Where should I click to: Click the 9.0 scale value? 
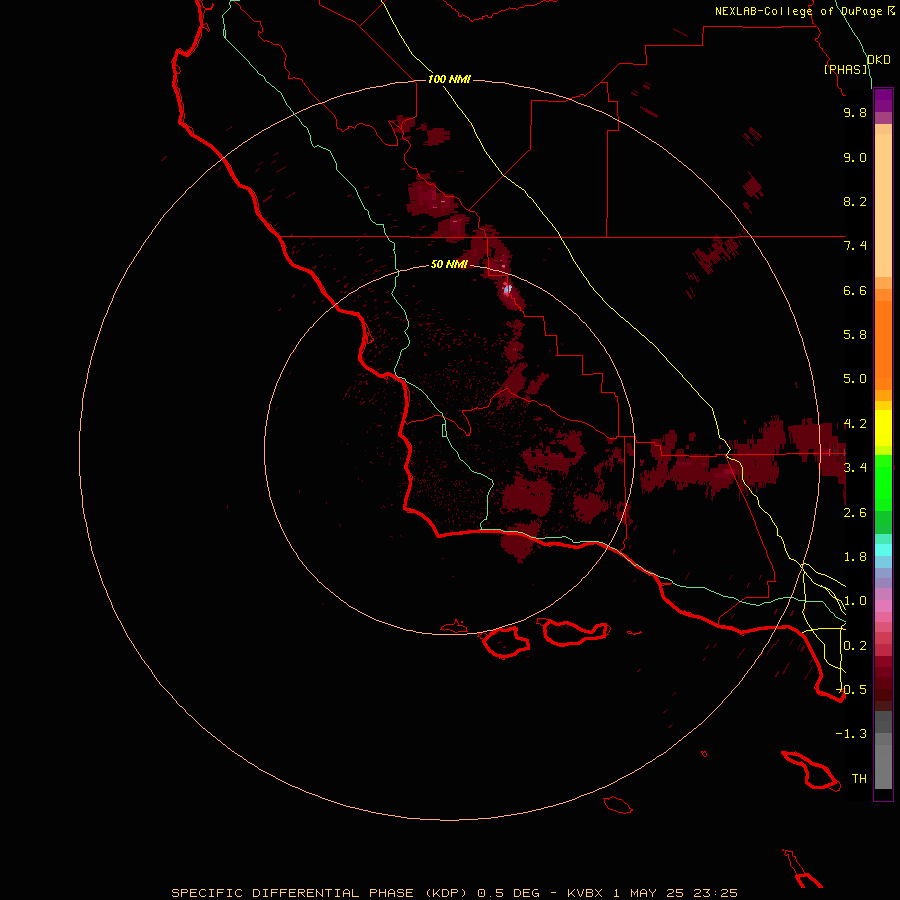(x=855, y=157)
